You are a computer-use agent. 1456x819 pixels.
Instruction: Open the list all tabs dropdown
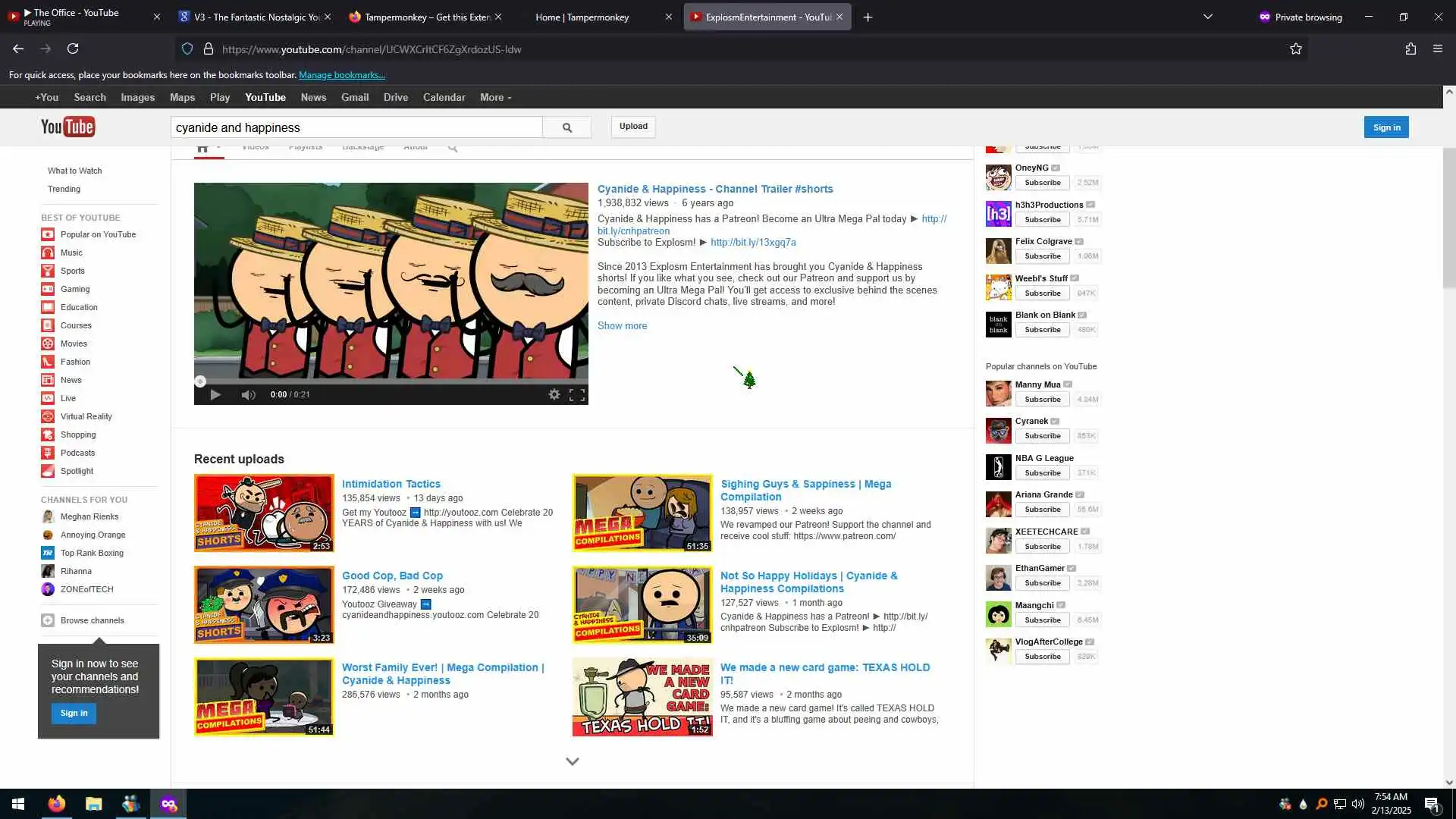click(1208, 17)
